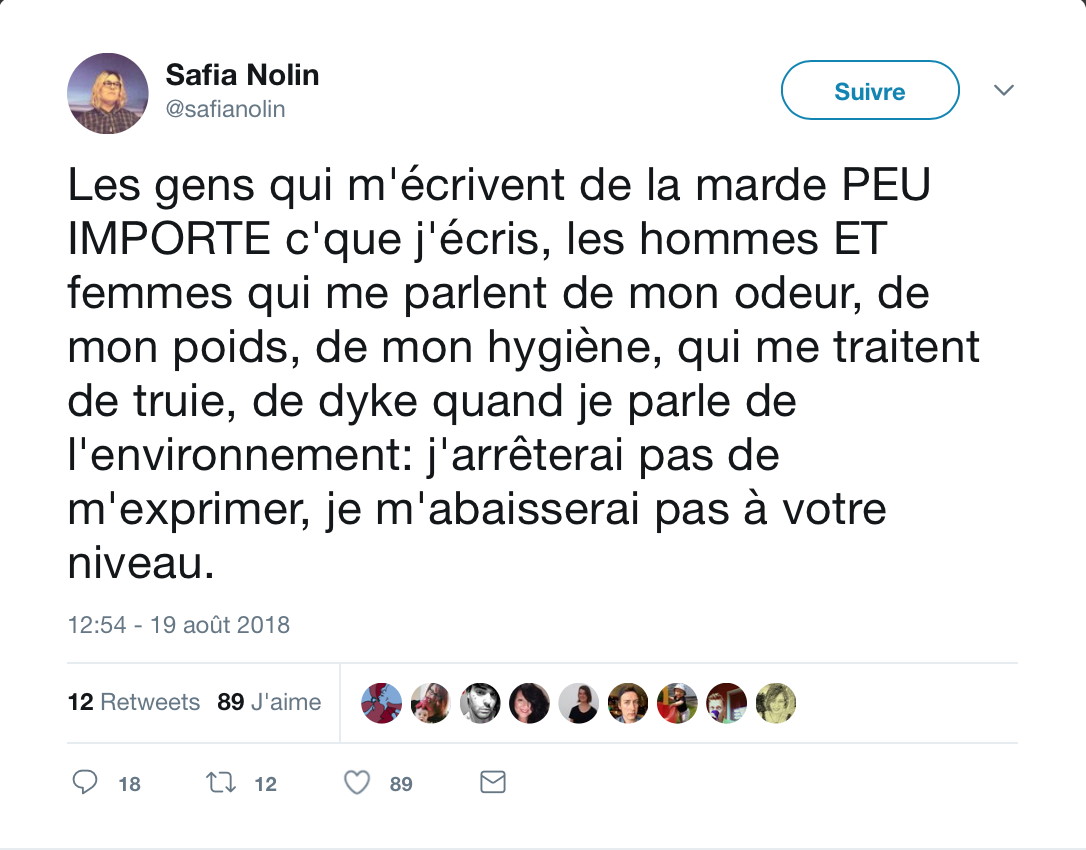Screen dimensions: 1086x850
Task: Open the 89 J'aime list
Action: point(269,702)
